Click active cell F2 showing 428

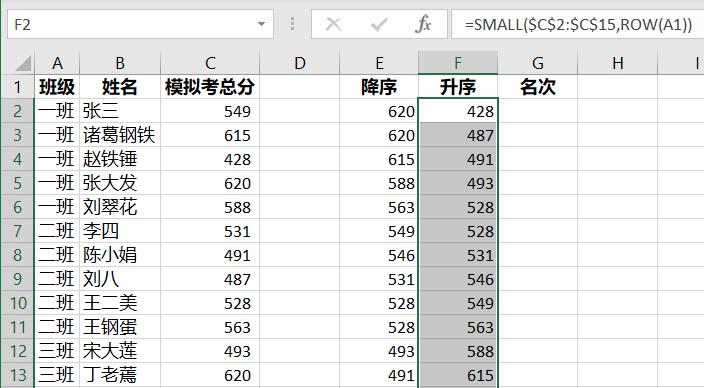click(458, 111)
